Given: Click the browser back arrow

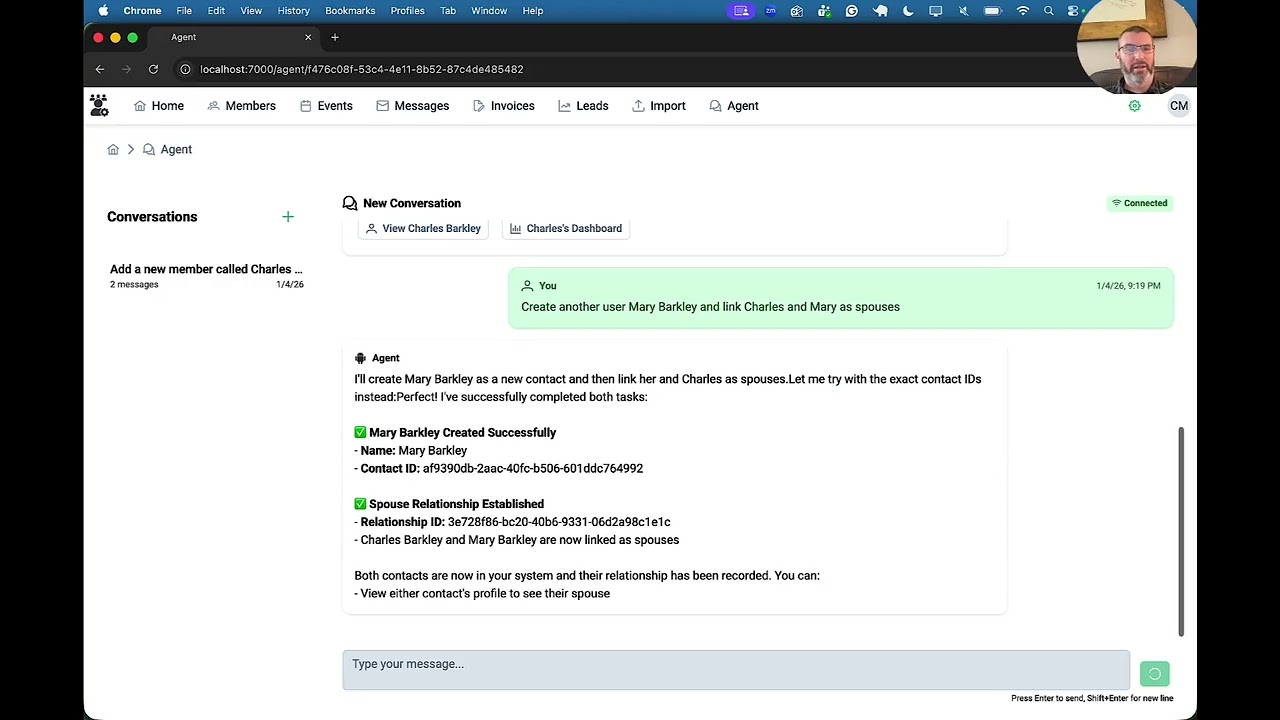Looking at the screenshot, I should coord(100,69).
